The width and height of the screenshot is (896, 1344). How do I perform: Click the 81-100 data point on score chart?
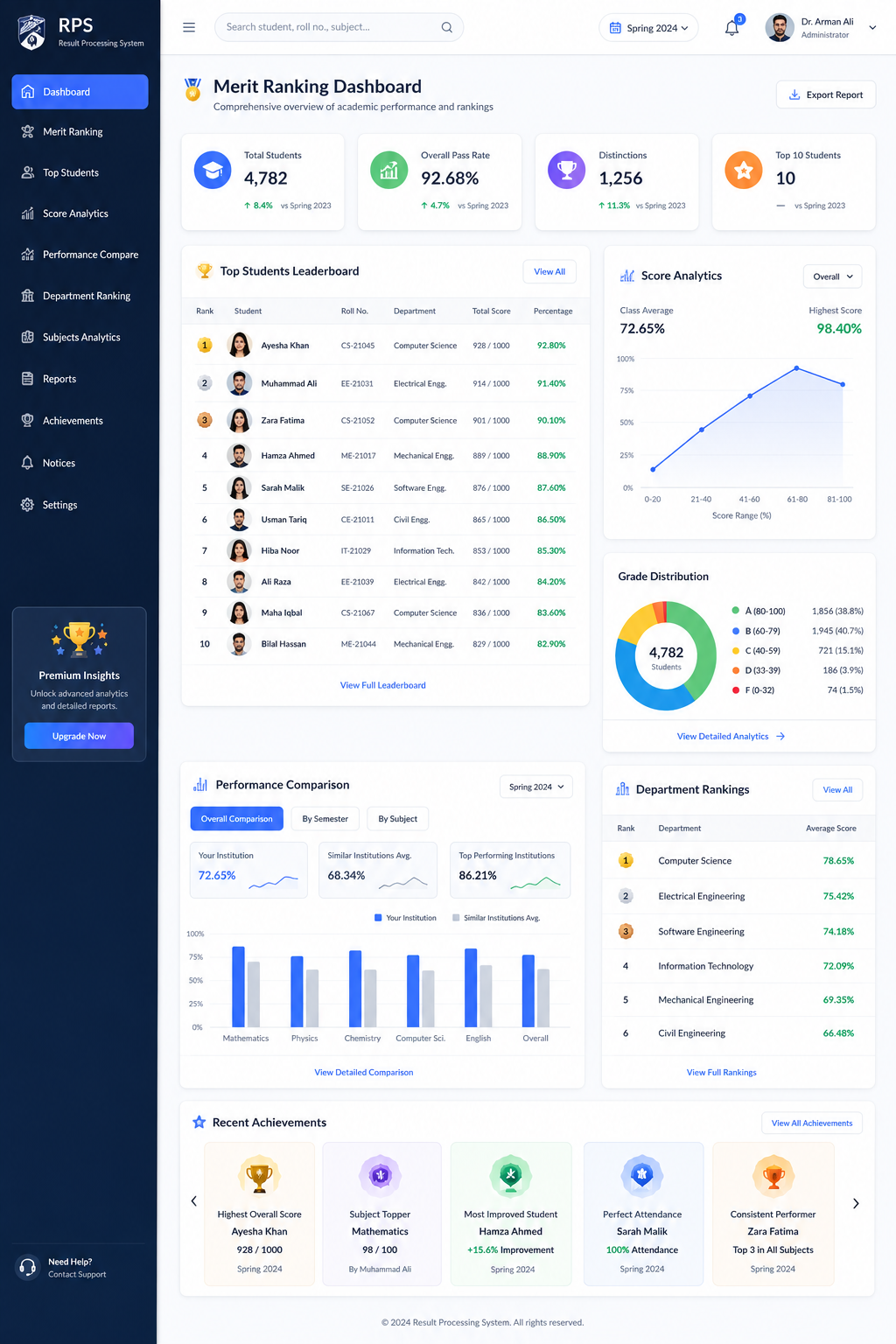coord(843,384)
